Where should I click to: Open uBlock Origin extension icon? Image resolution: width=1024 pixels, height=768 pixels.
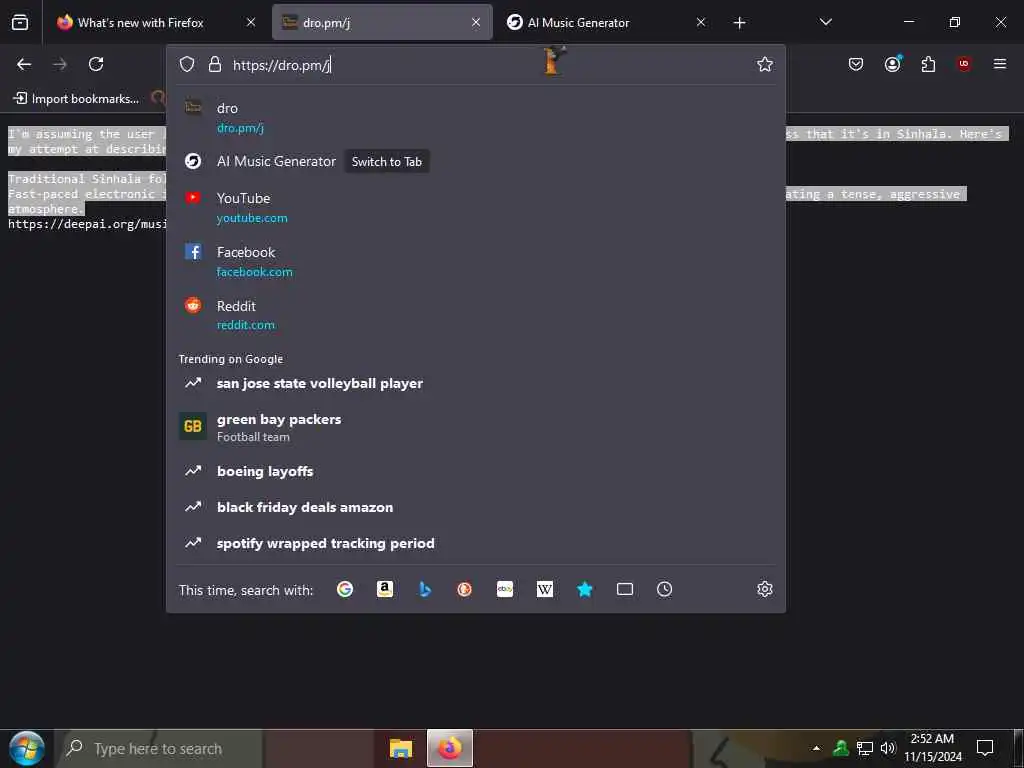tap(964, 64)
